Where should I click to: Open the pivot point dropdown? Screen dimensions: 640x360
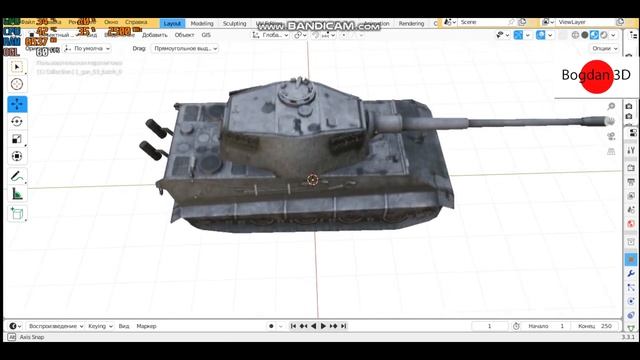(x=300, y=35)
